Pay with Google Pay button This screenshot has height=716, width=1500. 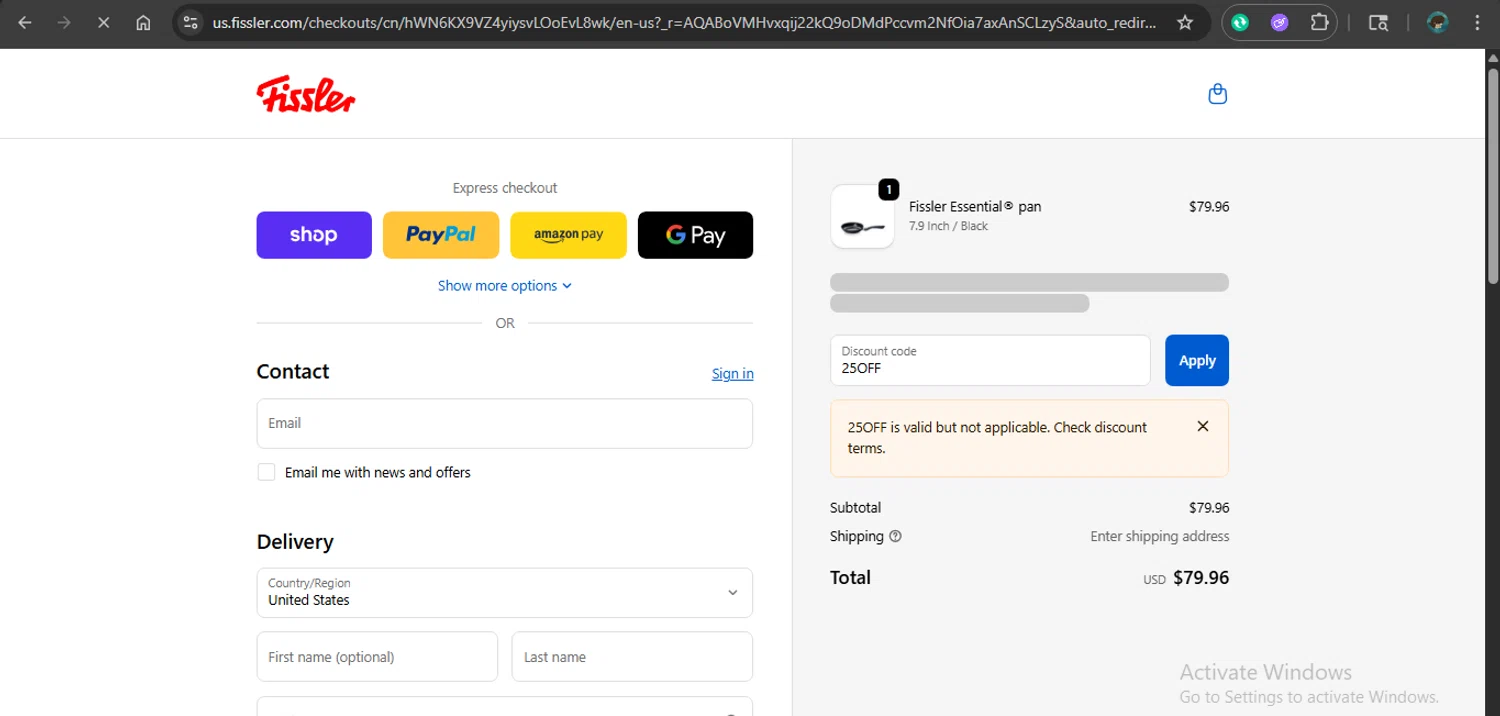tap(695, 235)
